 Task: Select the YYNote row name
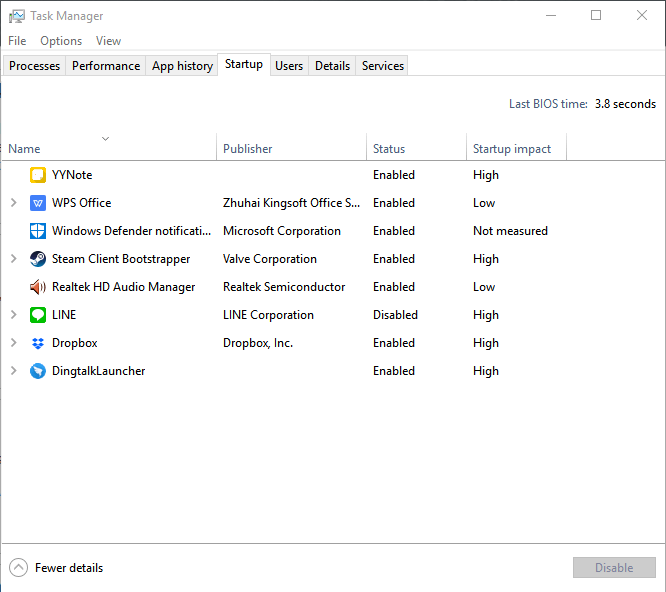point(72,175)
